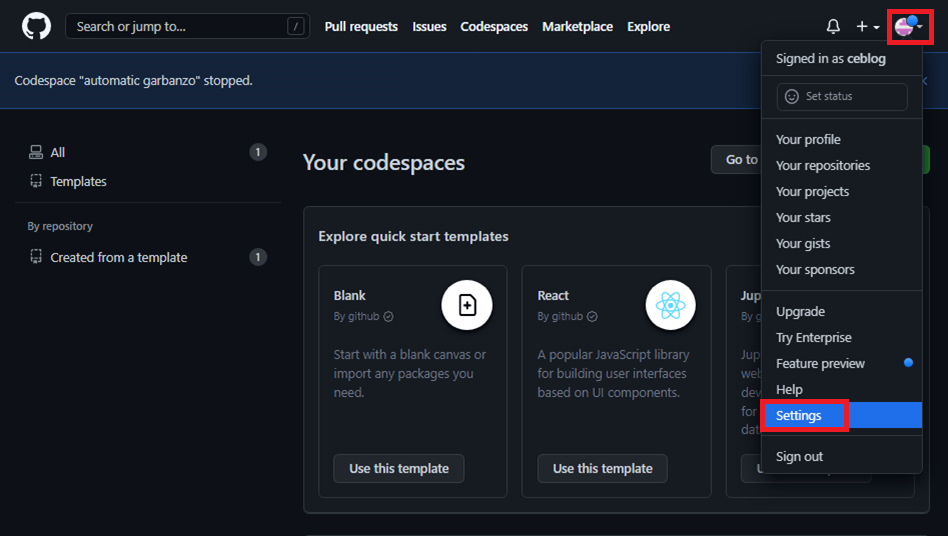Open Marketplace in the top navigation

[x=577, y=27]
